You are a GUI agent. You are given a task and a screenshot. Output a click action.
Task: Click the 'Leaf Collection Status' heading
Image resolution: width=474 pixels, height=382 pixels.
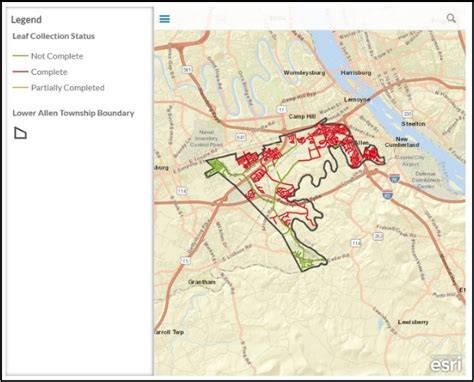point(54,36)
